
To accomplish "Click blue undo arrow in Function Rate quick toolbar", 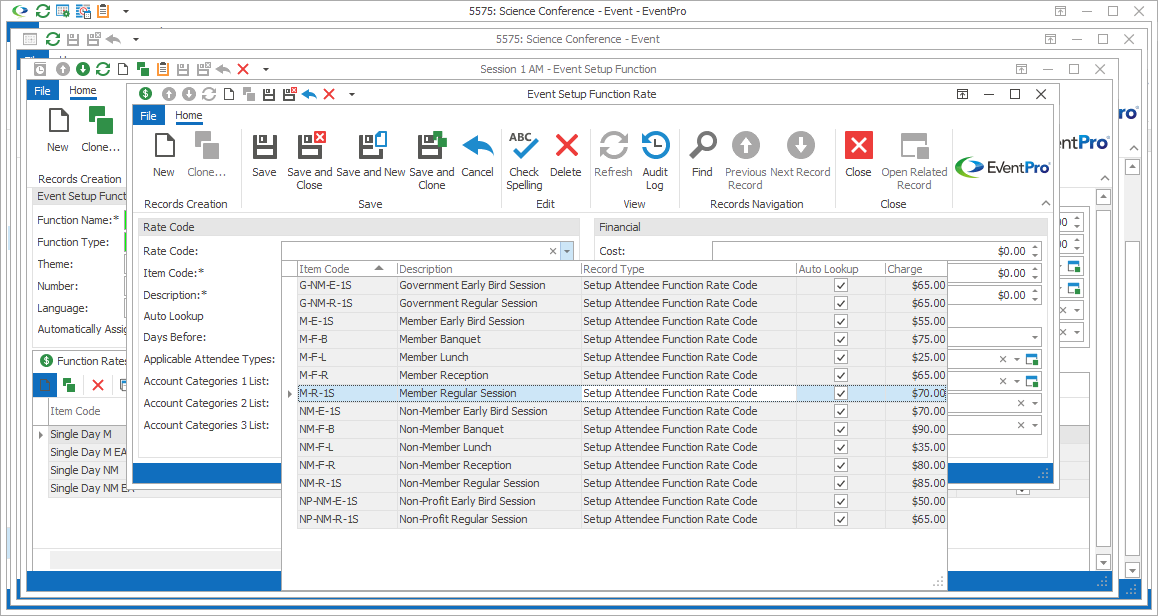I will click(x=309, y=94).
